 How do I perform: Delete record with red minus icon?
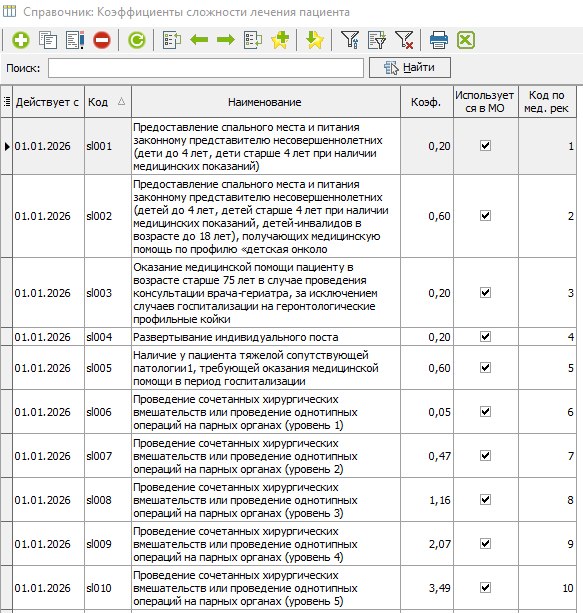coord(102,40)
